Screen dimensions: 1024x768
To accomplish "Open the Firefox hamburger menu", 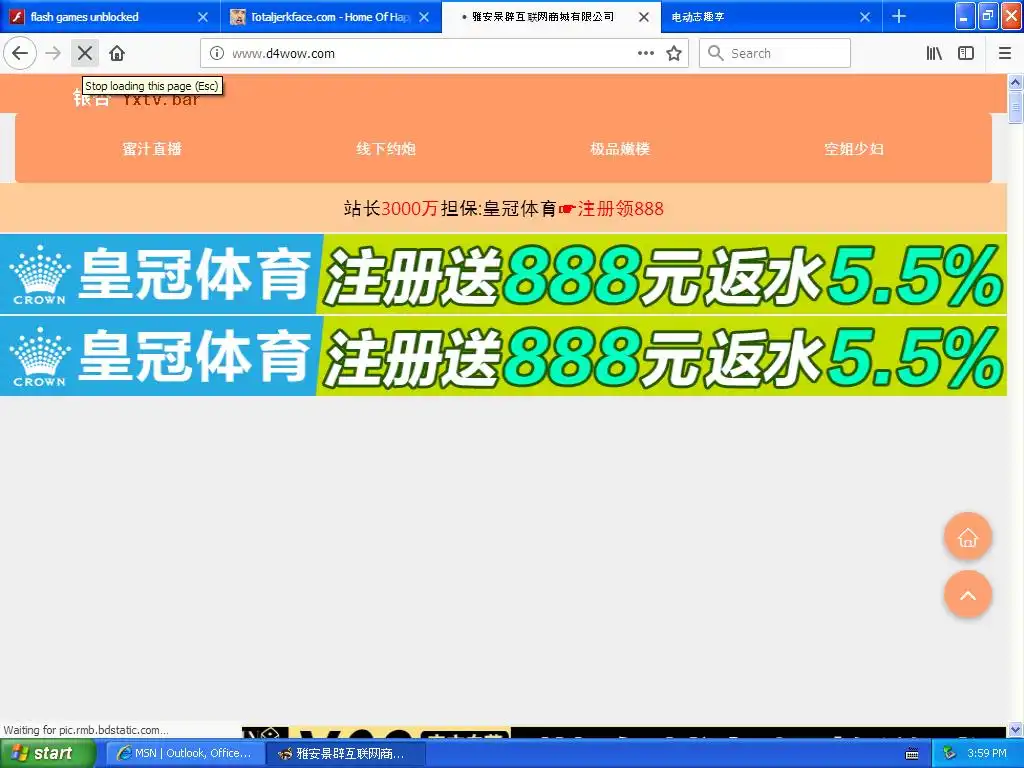I will (1005, 53).
